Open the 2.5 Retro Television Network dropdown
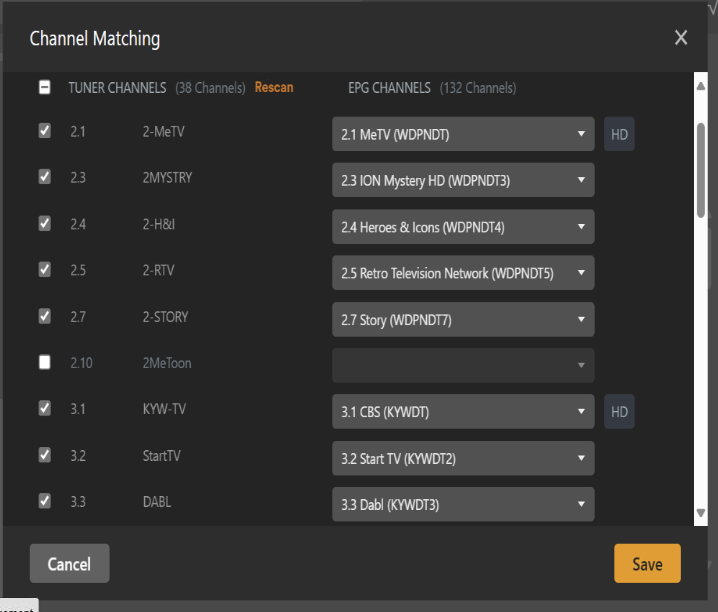The image size is (718, 612). 463,273
